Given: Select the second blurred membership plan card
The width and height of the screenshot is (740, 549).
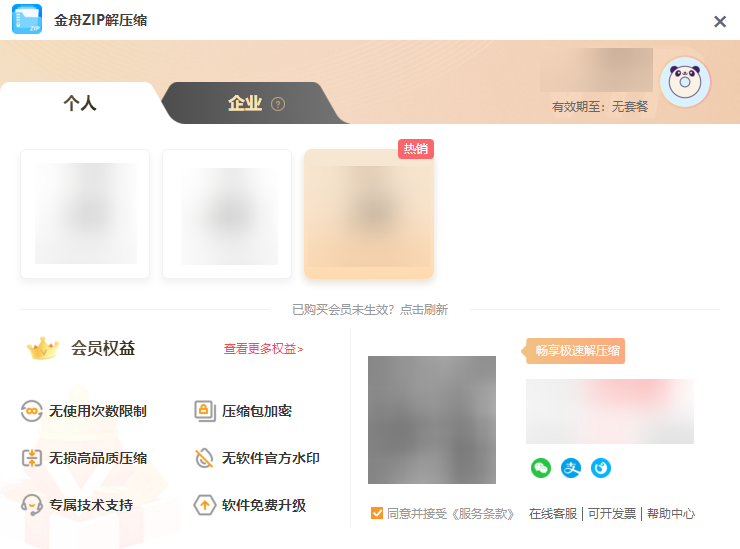Looking at the screenshot, I should pyautogui.click(x=227, y=214).
